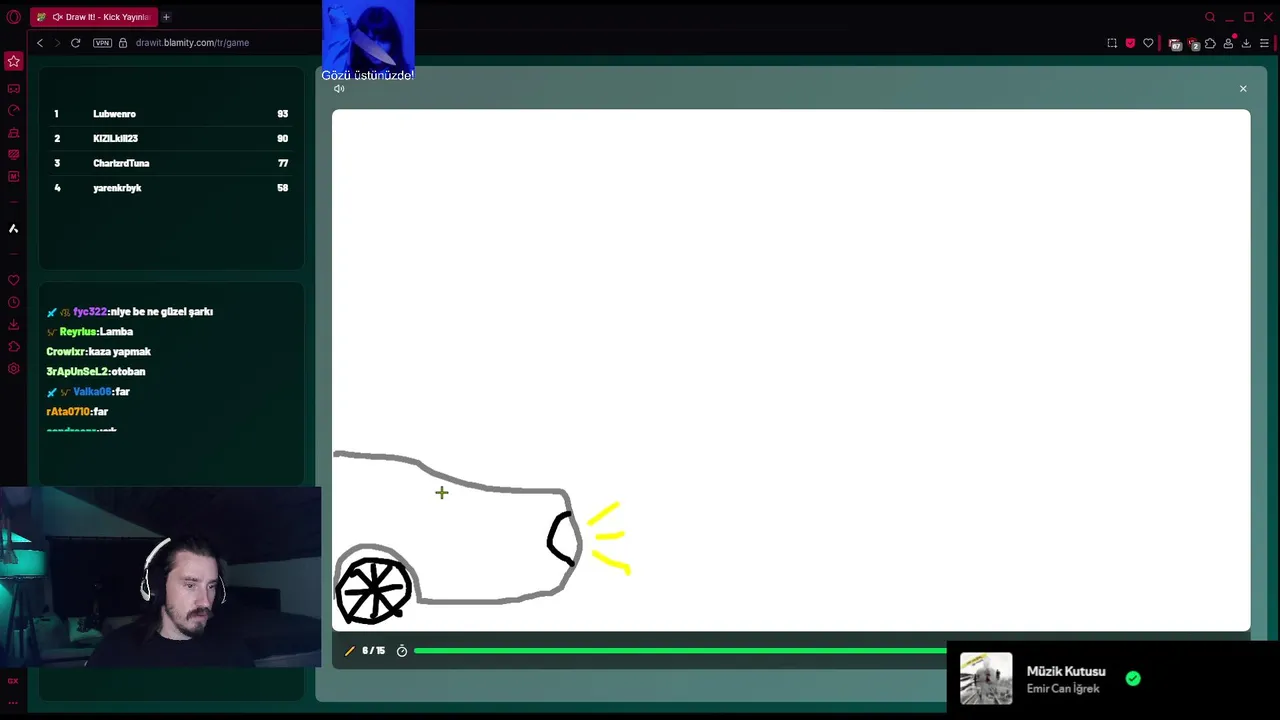
Task: Open the GX Cleaner sidebar icon
Action: pyautogui.click(x=13, y=133)
